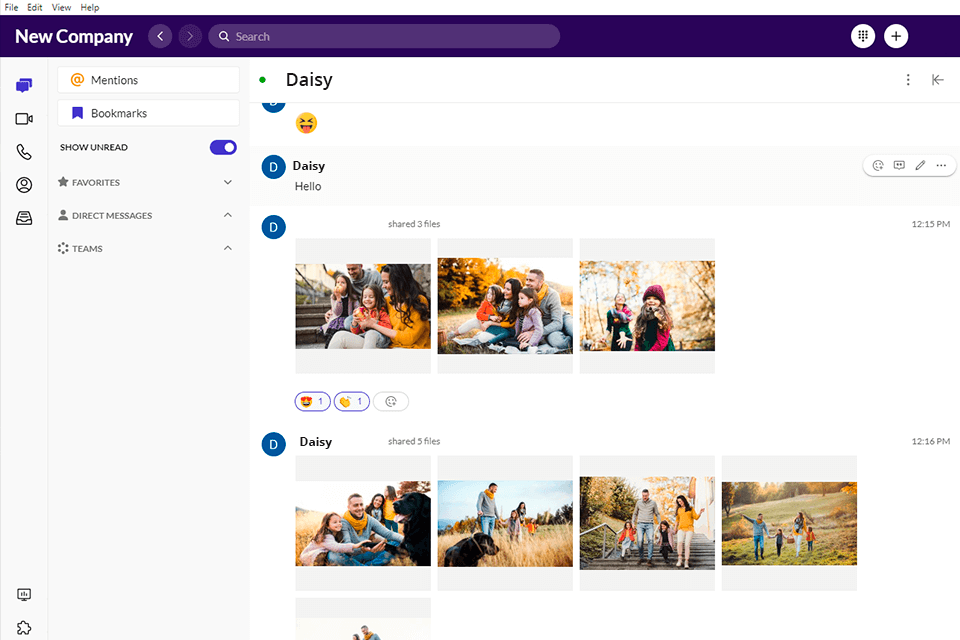The height and width of the screenshot is (640, 960).
Task: Open the Edit menu
Action: coord(34,7)
